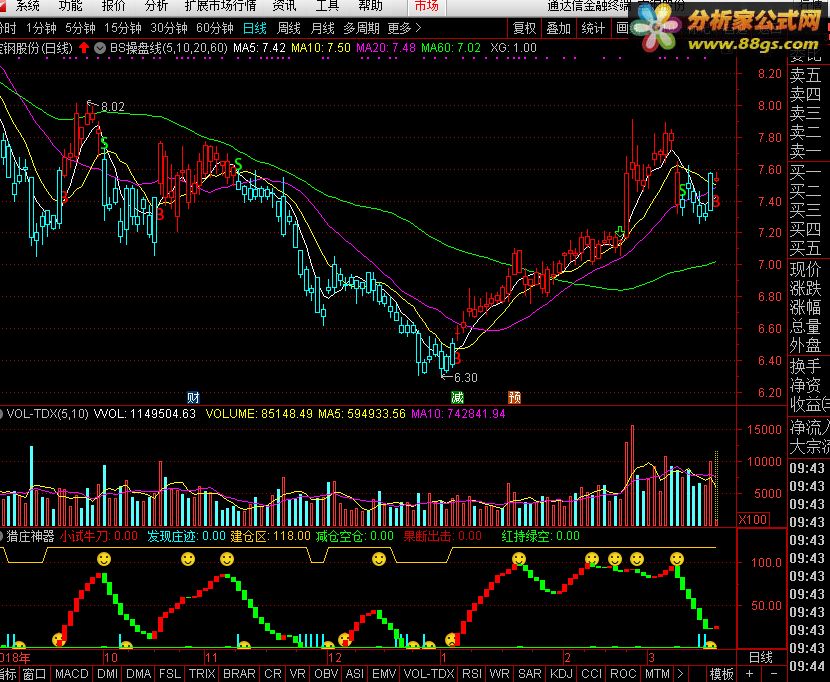Select the BRAR indicator tab
The height and width of the screenshot is (682, 830).
pos(239,674)
